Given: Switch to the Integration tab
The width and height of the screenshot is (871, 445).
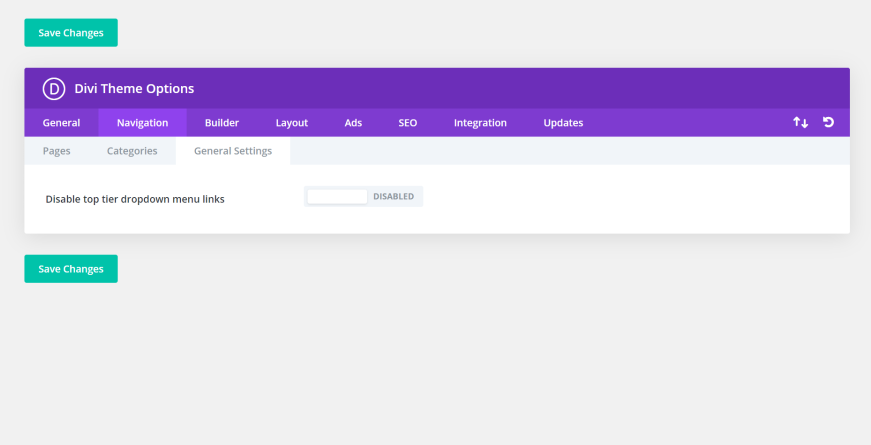Looking at the screenshot, I should tap(480, 123).
